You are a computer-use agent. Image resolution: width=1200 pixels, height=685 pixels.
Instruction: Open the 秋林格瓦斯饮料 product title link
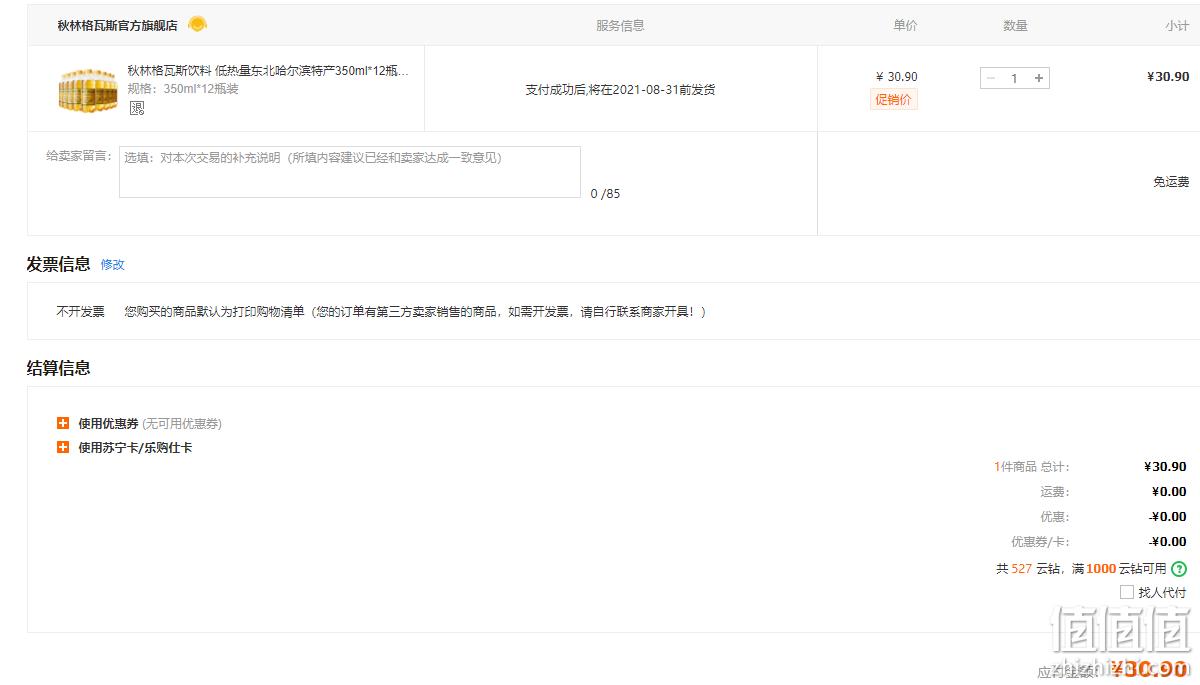(x=268, y=71)
